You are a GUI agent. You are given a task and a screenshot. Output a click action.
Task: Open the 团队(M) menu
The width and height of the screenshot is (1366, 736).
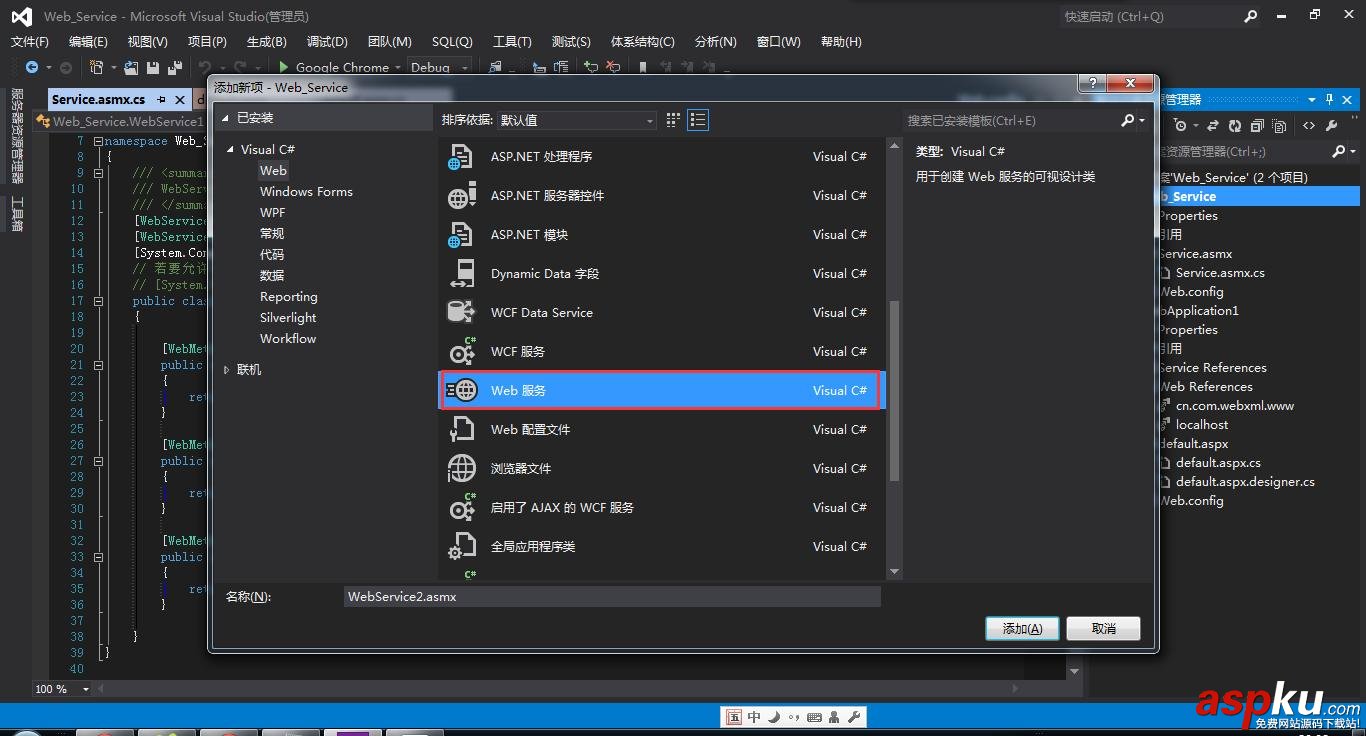pos(389,41)
